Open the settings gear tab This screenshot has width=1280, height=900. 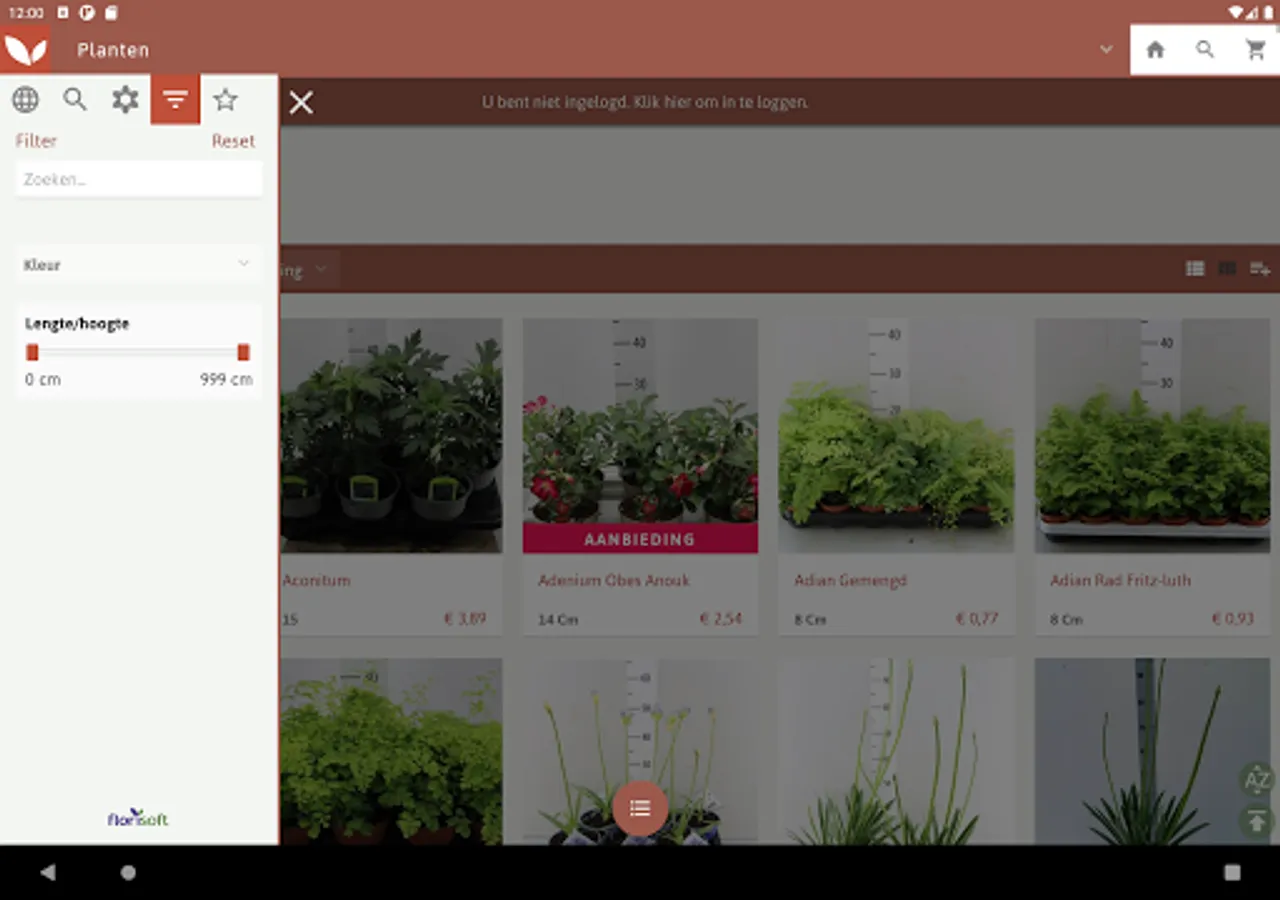[x=125, y=99]
